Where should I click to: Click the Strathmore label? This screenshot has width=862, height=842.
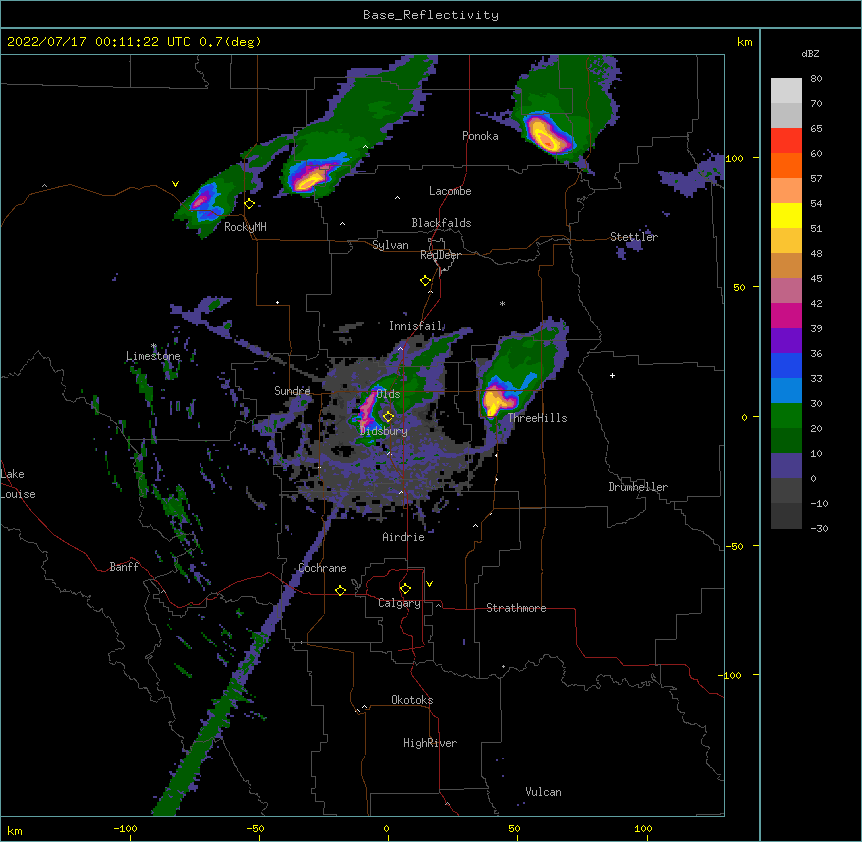tap(516, 608)
